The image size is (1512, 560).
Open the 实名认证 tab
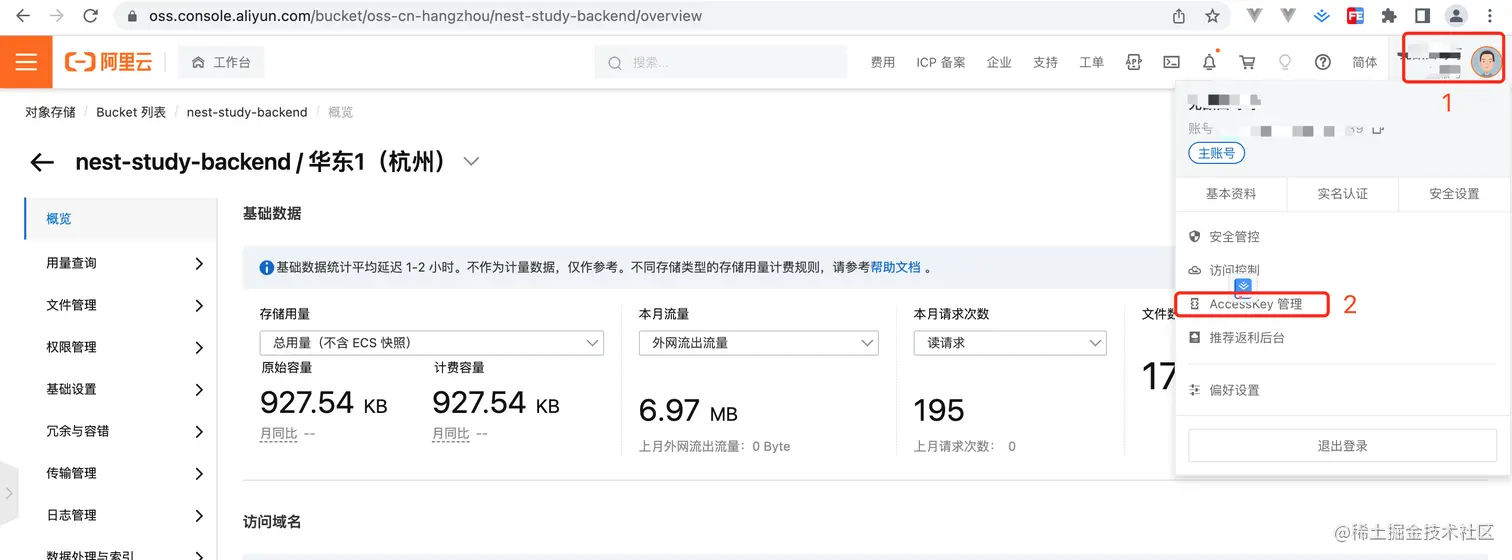pos(1342,194)
